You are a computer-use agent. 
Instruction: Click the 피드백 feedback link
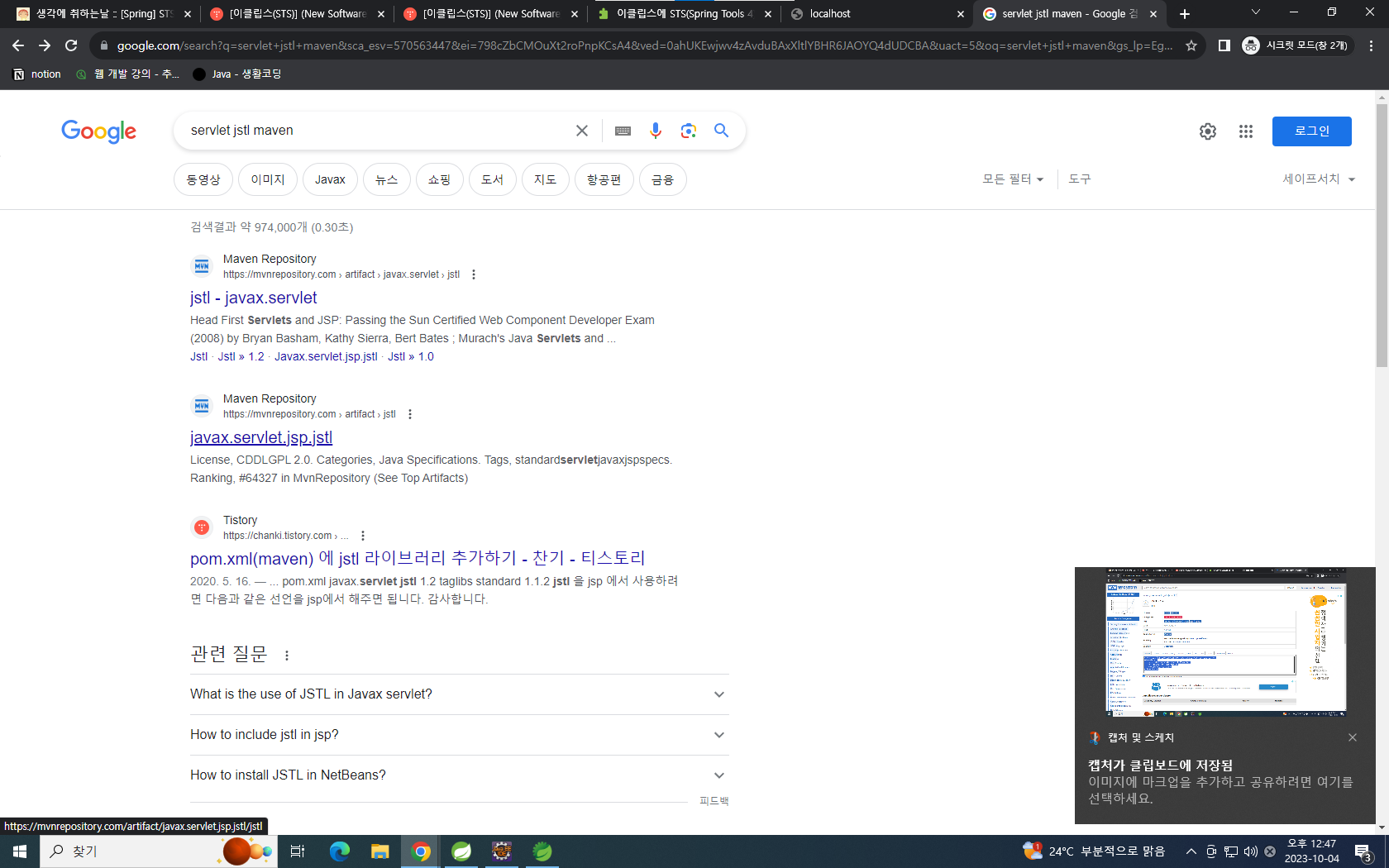(714, 801)
